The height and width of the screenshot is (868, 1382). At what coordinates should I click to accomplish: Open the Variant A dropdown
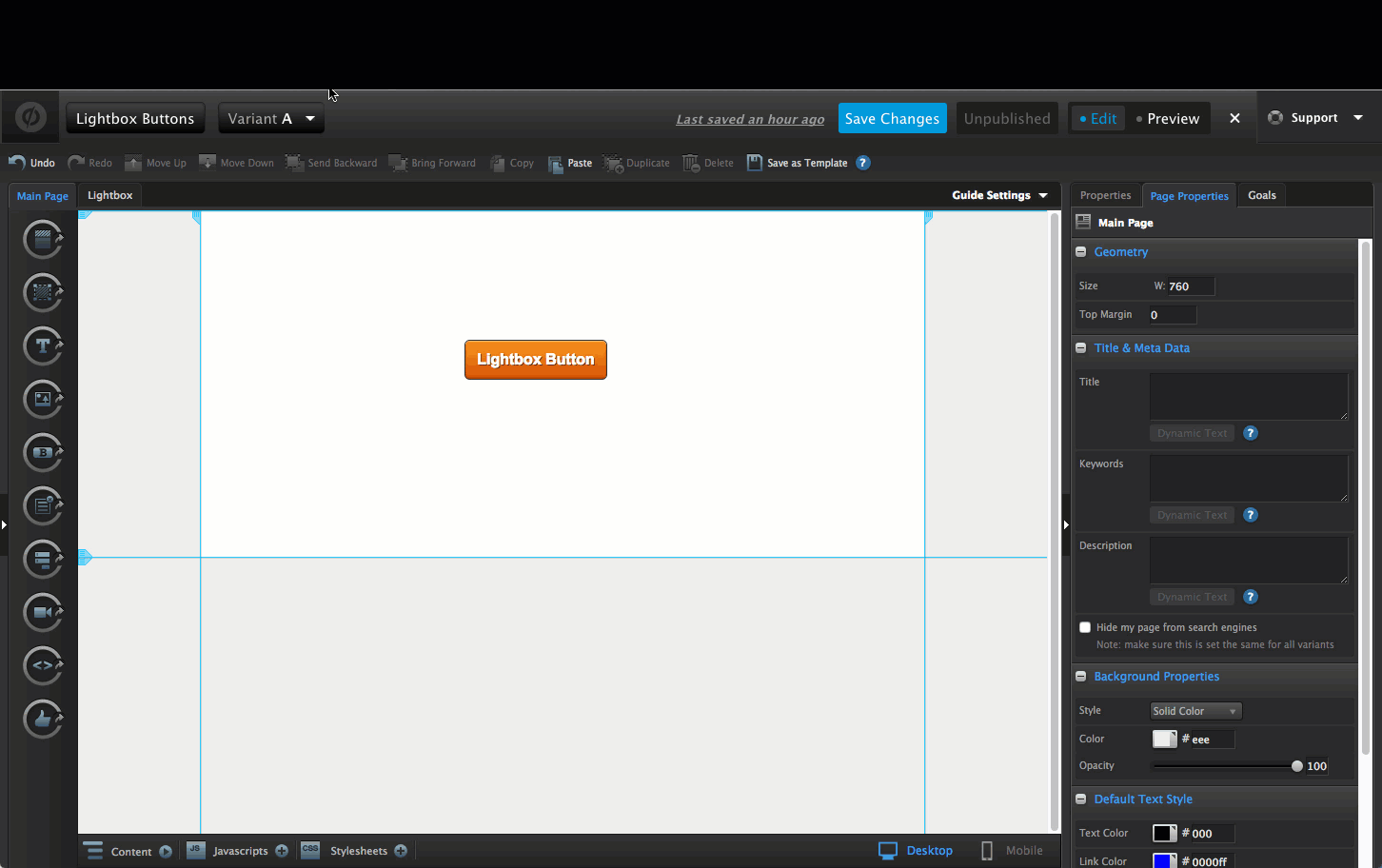[x=271, y=118]
